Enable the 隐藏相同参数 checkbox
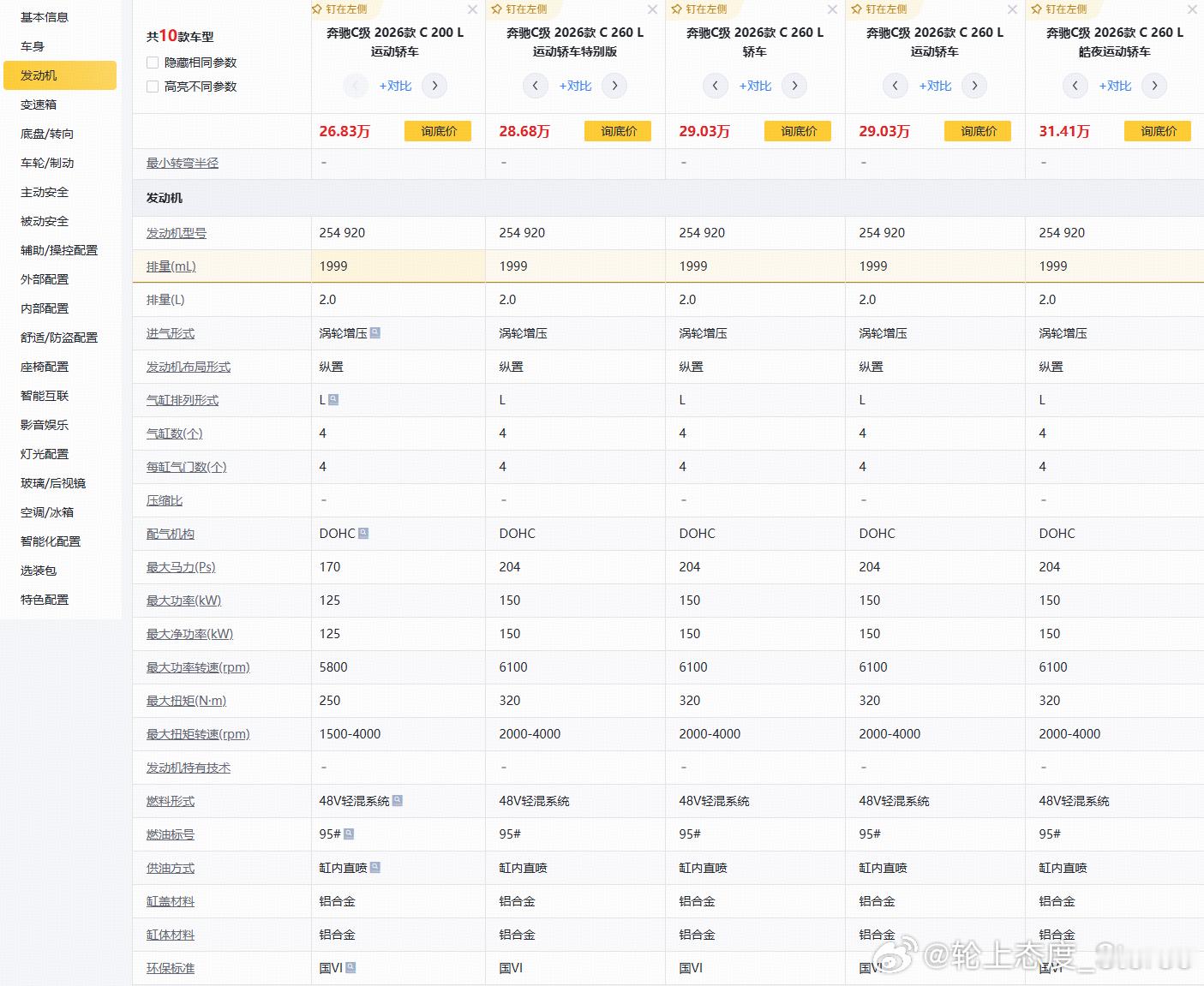1204x986 pixels. (151, 62)
